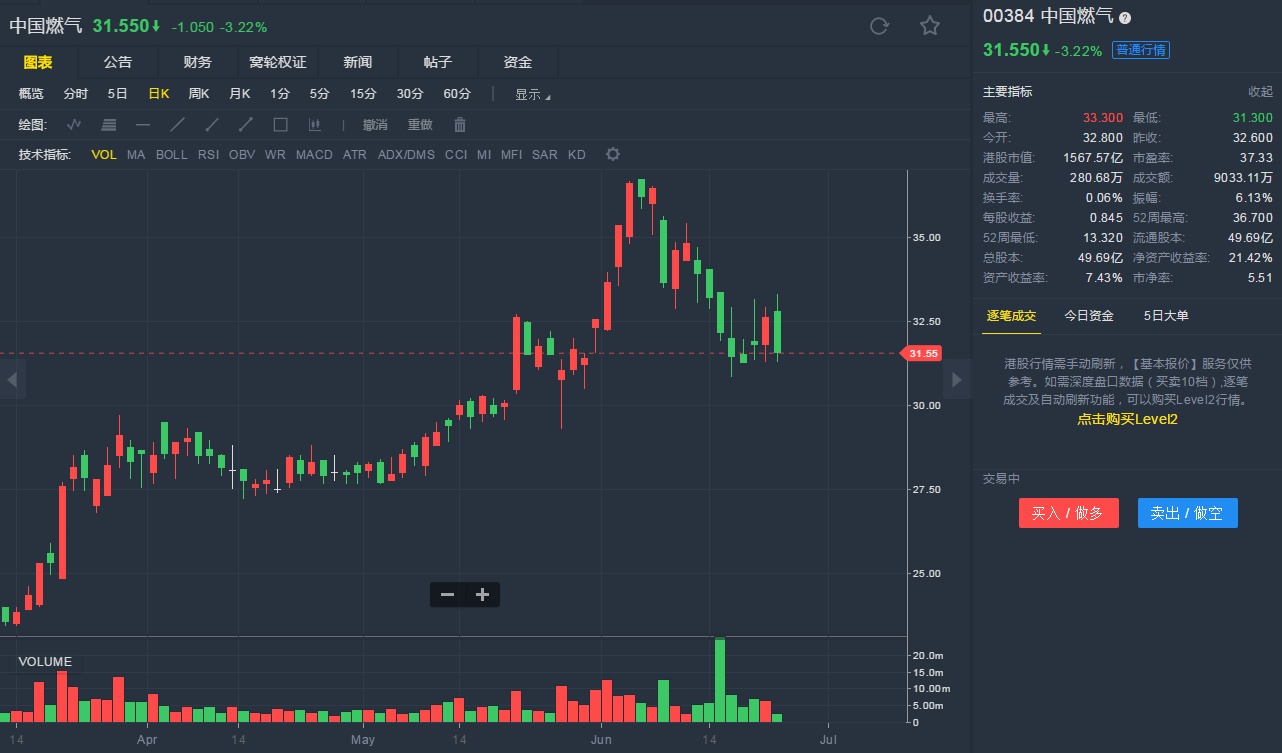Select the two-endpoint segment drawing tool
Viewport: 1282px width, 753px height.
point(246,125)
